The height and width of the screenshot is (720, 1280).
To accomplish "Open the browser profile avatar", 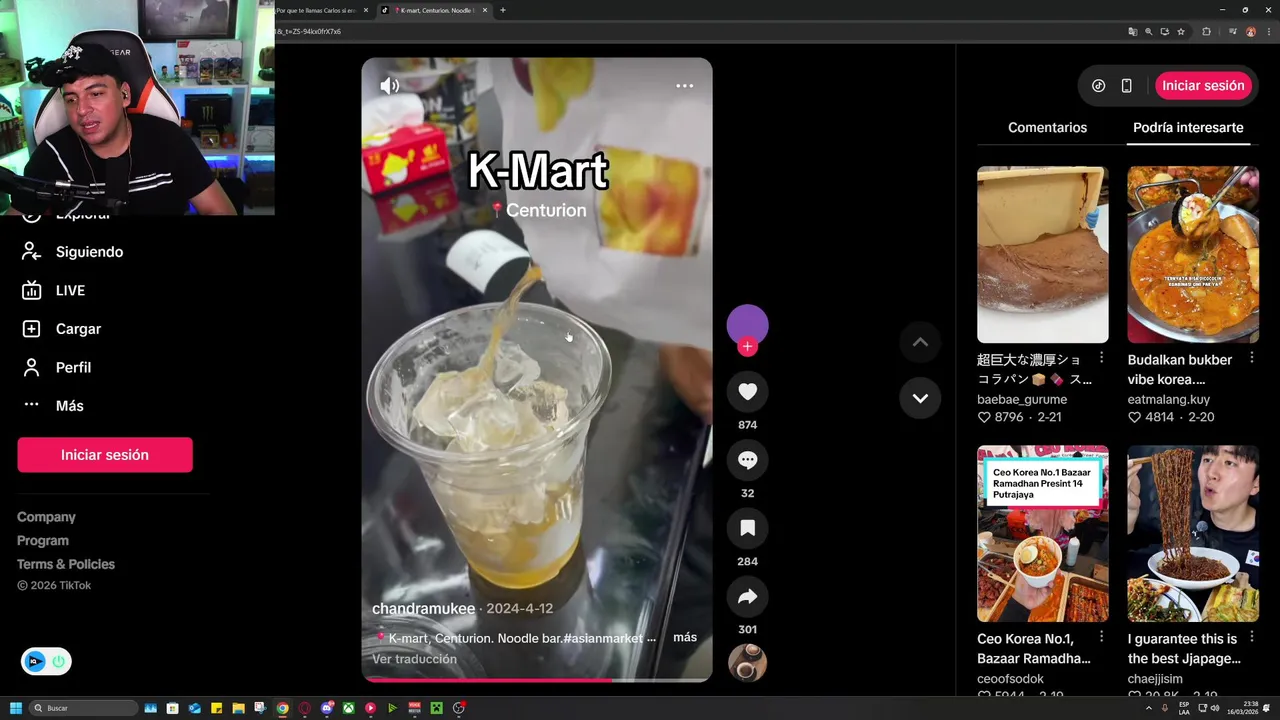I will [x=1251, y=31].
